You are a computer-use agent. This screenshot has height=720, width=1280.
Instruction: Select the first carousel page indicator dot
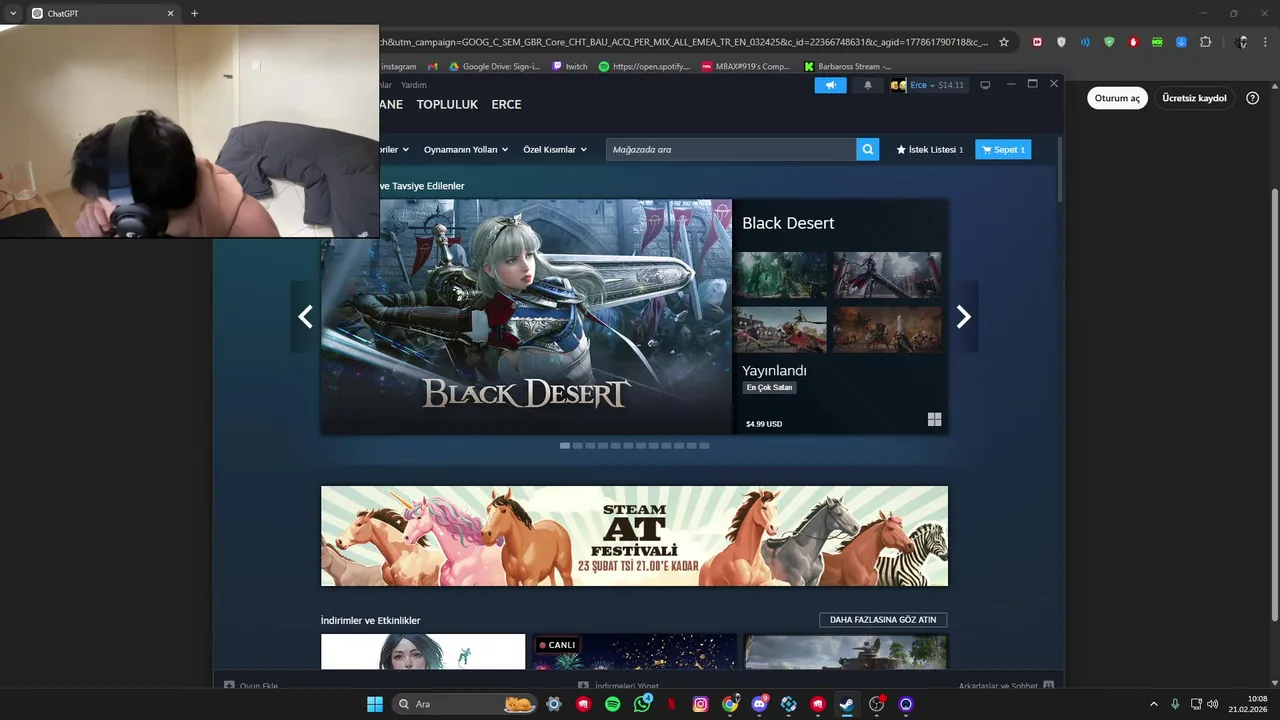tap(565, 446)
